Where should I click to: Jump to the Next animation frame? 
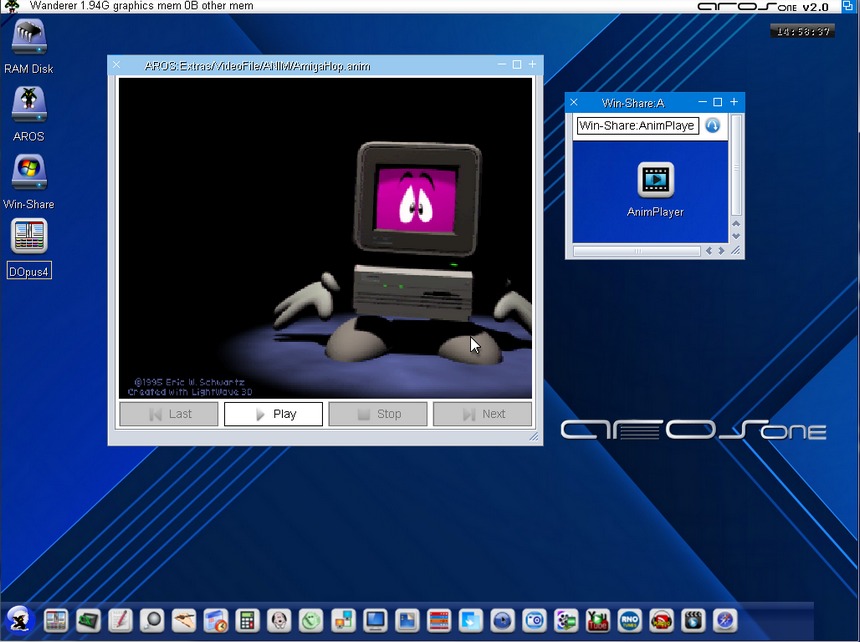(482, 414)
